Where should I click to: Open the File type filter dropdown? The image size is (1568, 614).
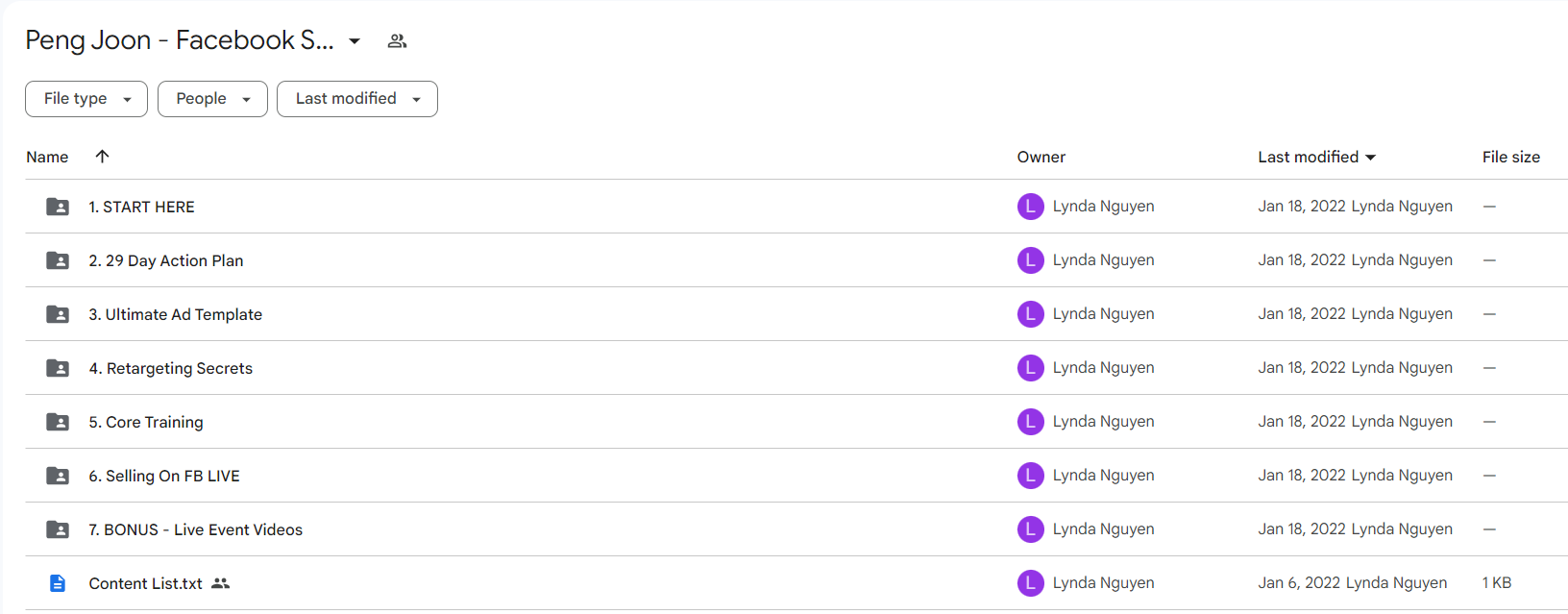pyautogui.click(x=86, y=99)
